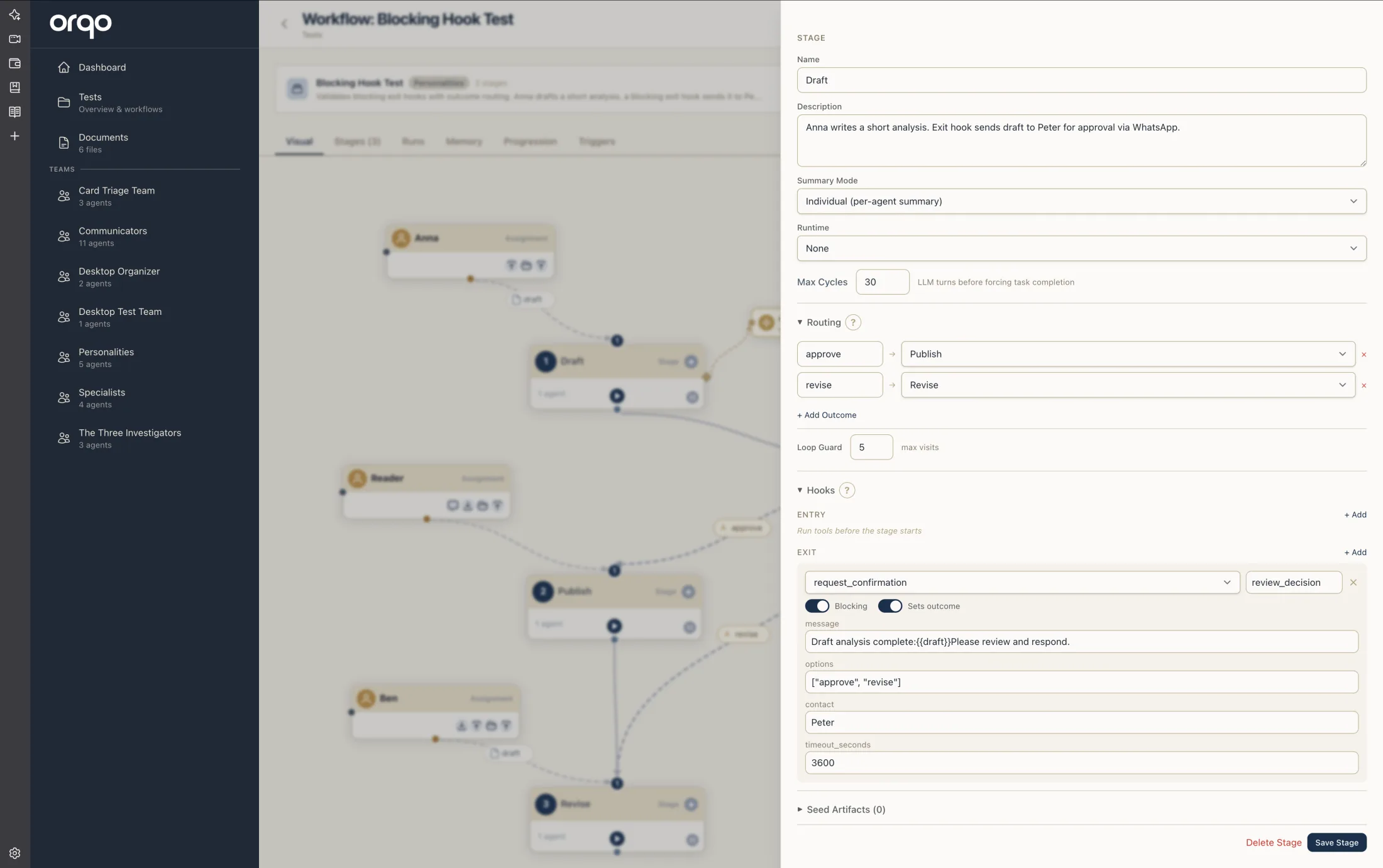Remove the revise routing outcome
1383x868 pixels.
point(1364,385)
